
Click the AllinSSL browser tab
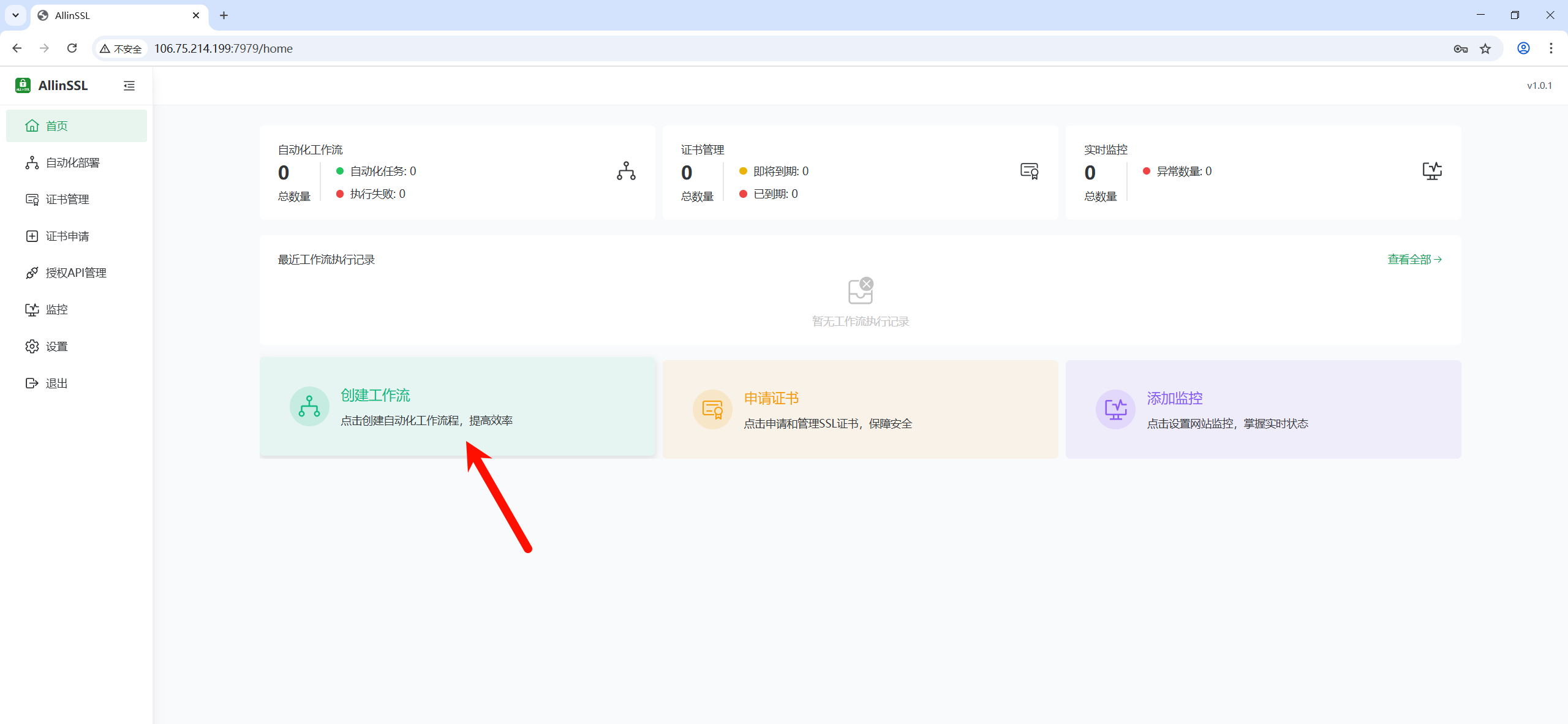pyautogui.click(x=119, y=15)
